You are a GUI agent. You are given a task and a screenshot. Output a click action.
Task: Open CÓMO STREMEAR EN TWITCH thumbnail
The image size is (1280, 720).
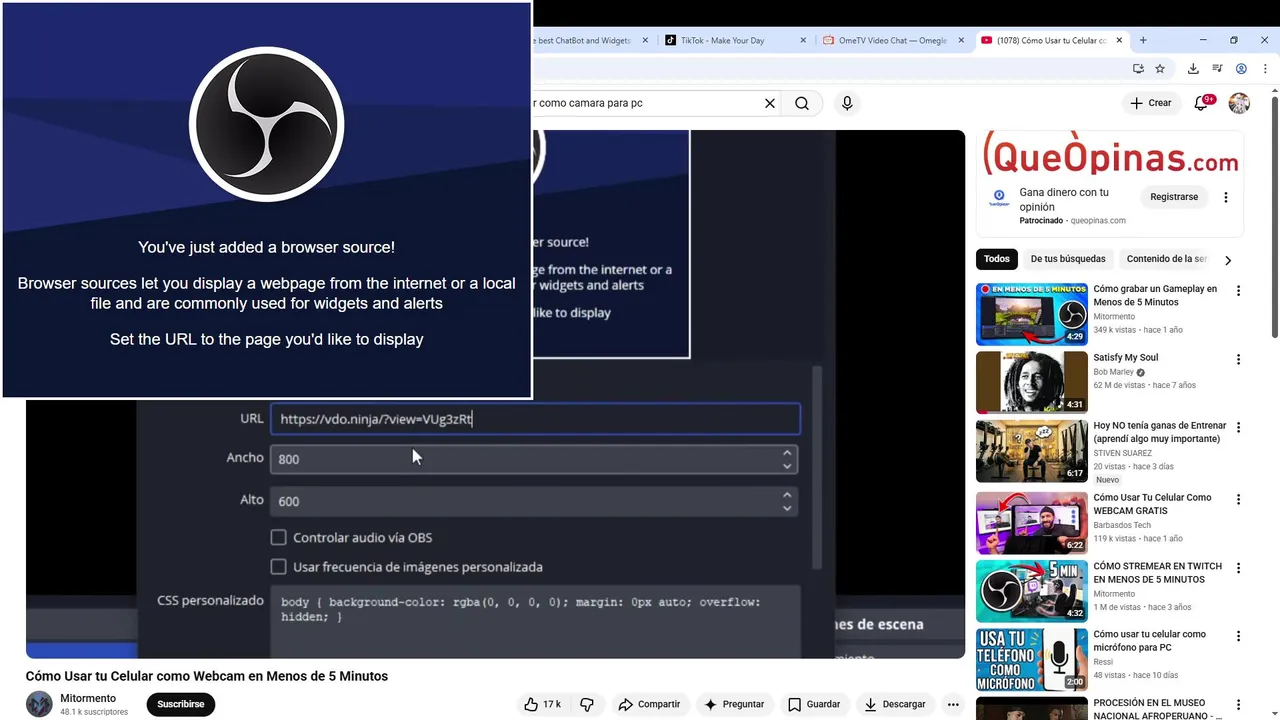click(x=1032, y=591)
